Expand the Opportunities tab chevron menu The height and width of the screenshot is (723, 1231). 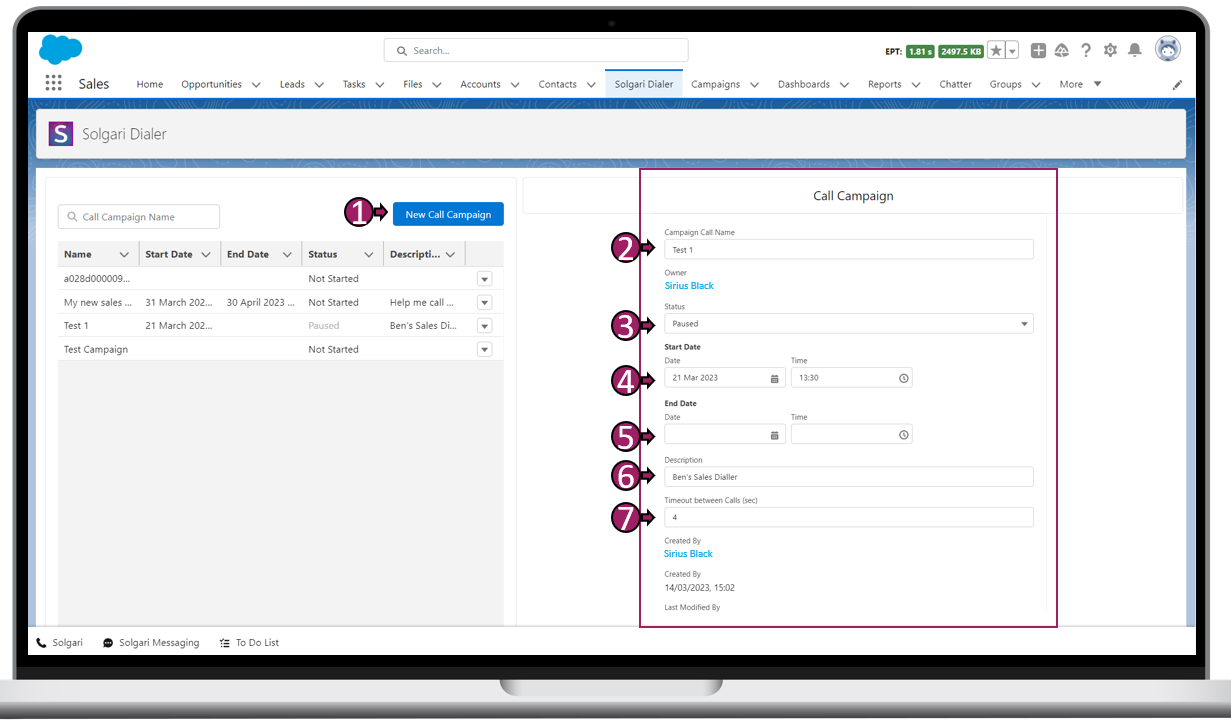(x=256, y=85)
